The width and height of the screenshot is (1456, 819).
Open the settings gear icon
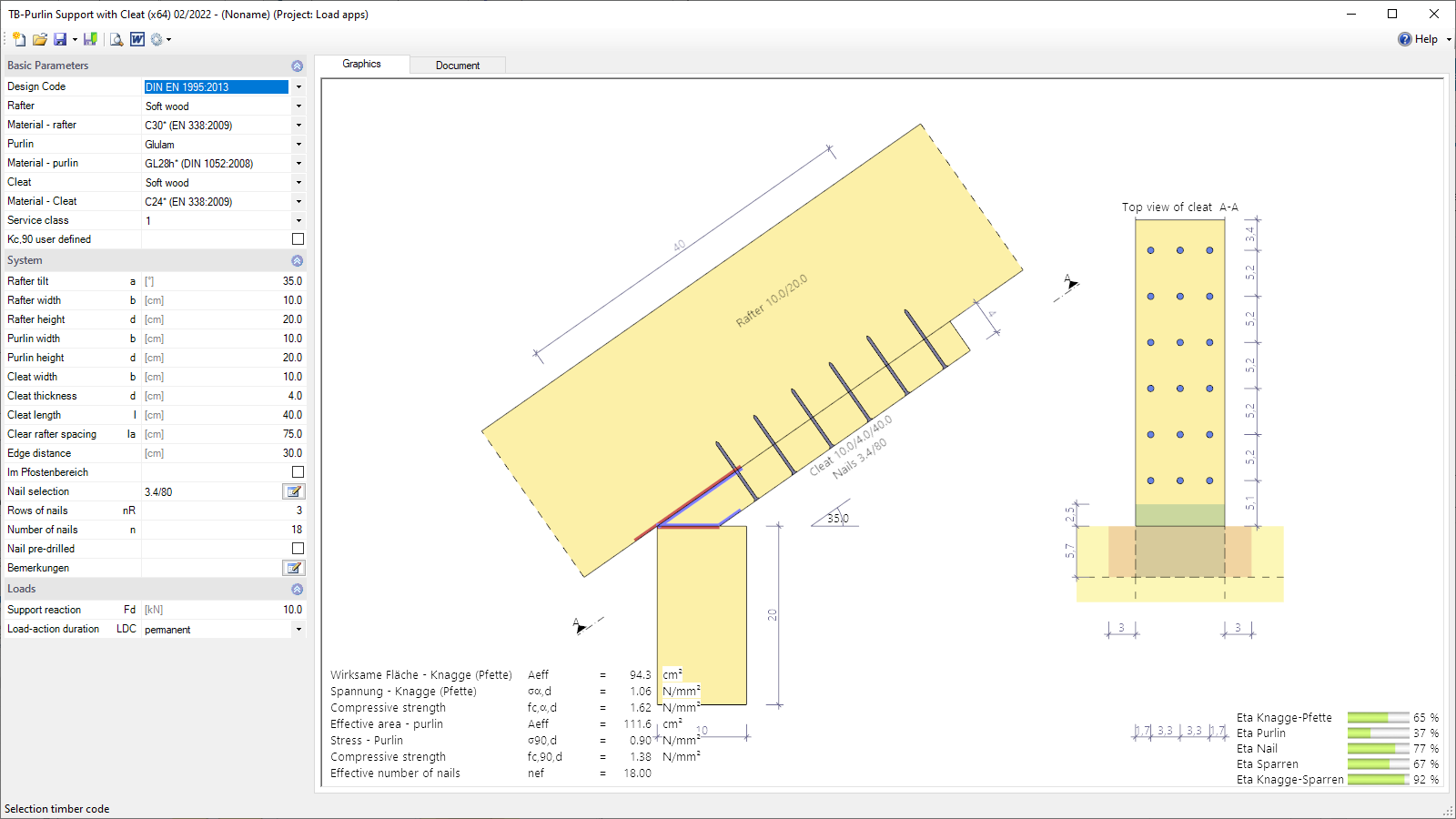(x=157, y=39)
